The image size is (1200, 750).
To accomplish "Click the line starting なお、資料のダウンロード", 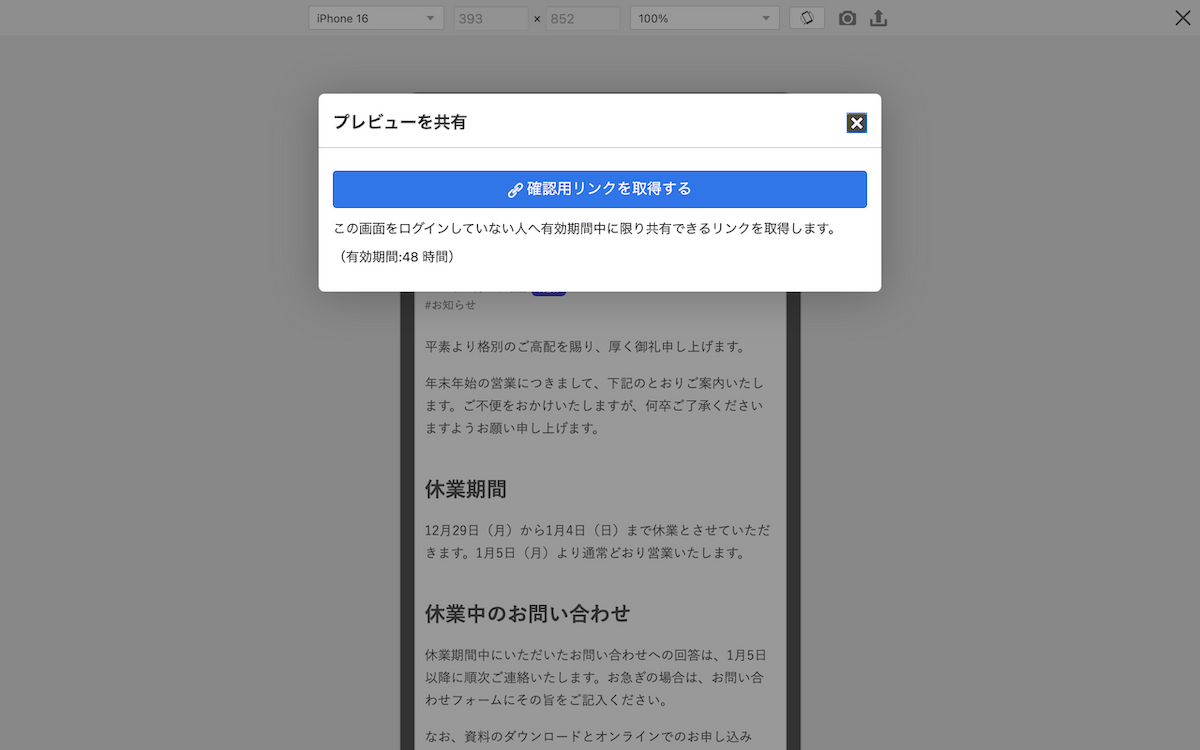I will pos(588,736).
